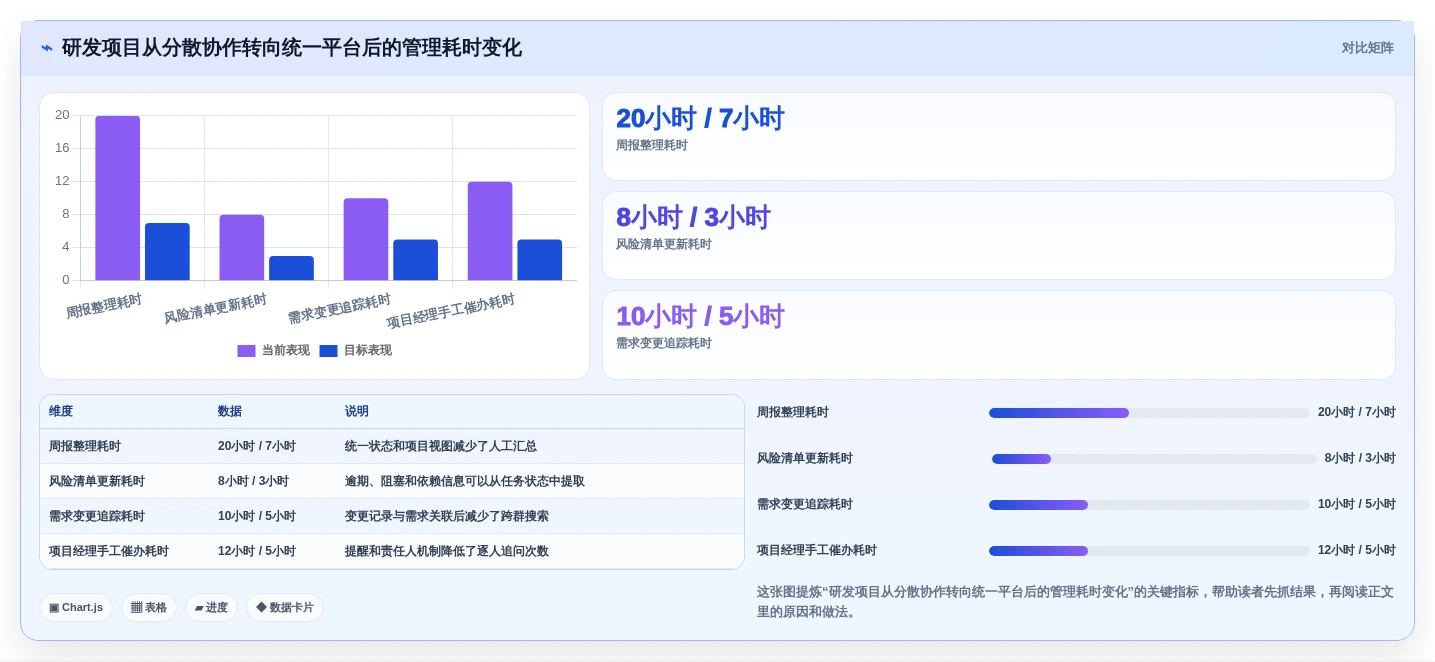This screenshot has height=662, width=1435.
Task: Click the 周报整理耗时 progress bar
Action: coord(1149,413)
